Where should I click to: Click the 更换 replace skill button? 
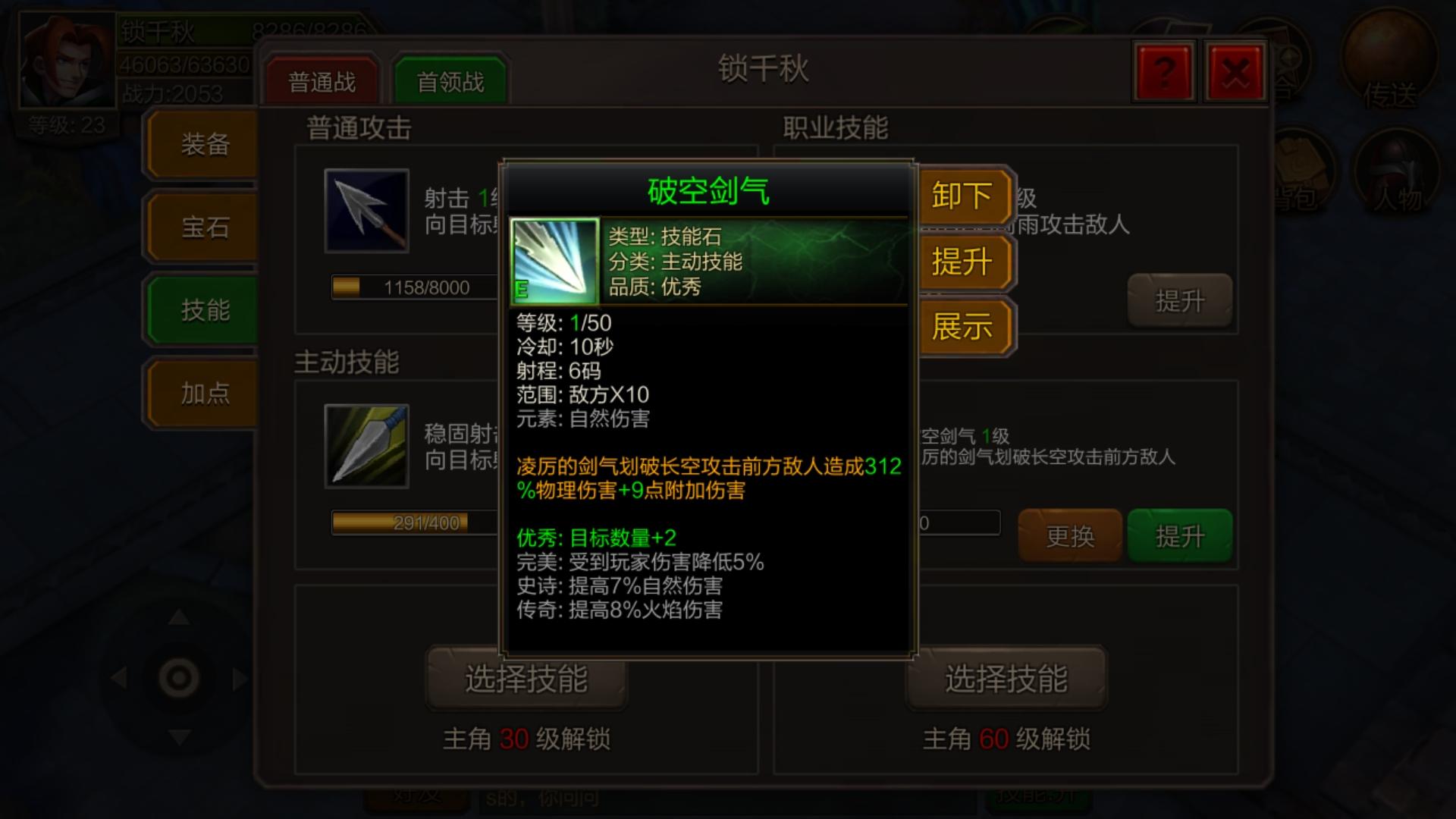pos(1070,536)
